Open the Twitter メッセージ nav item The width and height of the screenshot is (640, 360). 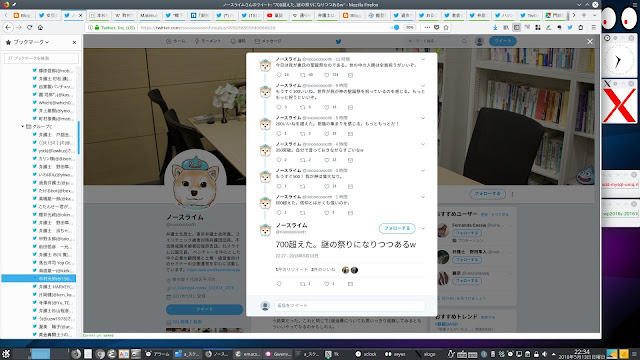268,41
